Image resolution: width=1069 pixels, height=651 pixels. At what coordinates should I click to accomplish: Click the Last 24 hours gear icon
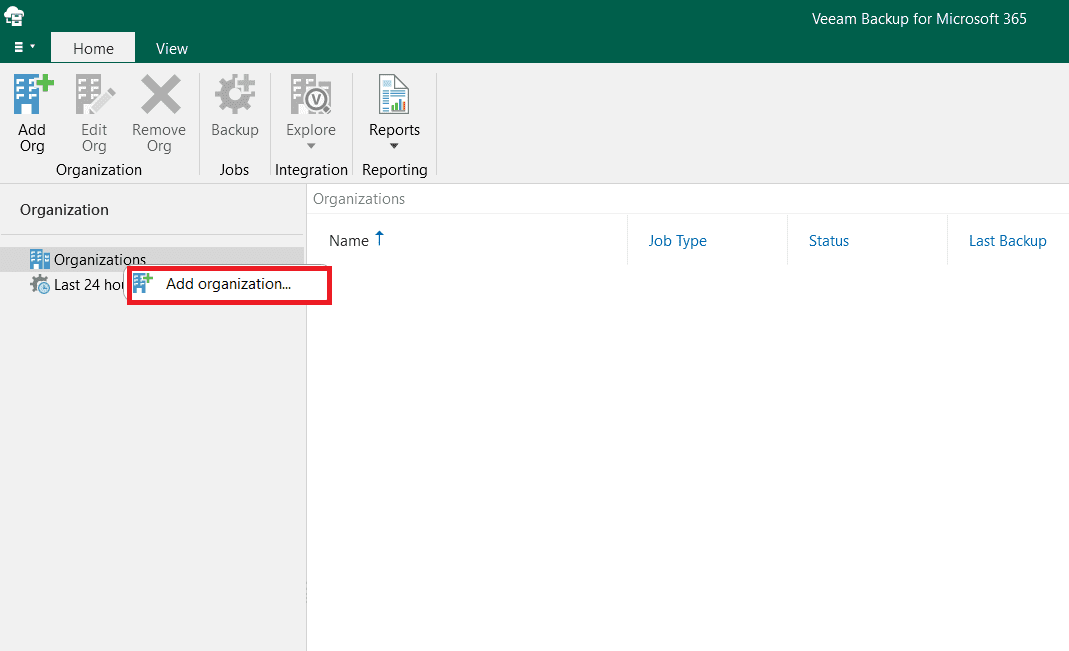click(x=40, y=284)
